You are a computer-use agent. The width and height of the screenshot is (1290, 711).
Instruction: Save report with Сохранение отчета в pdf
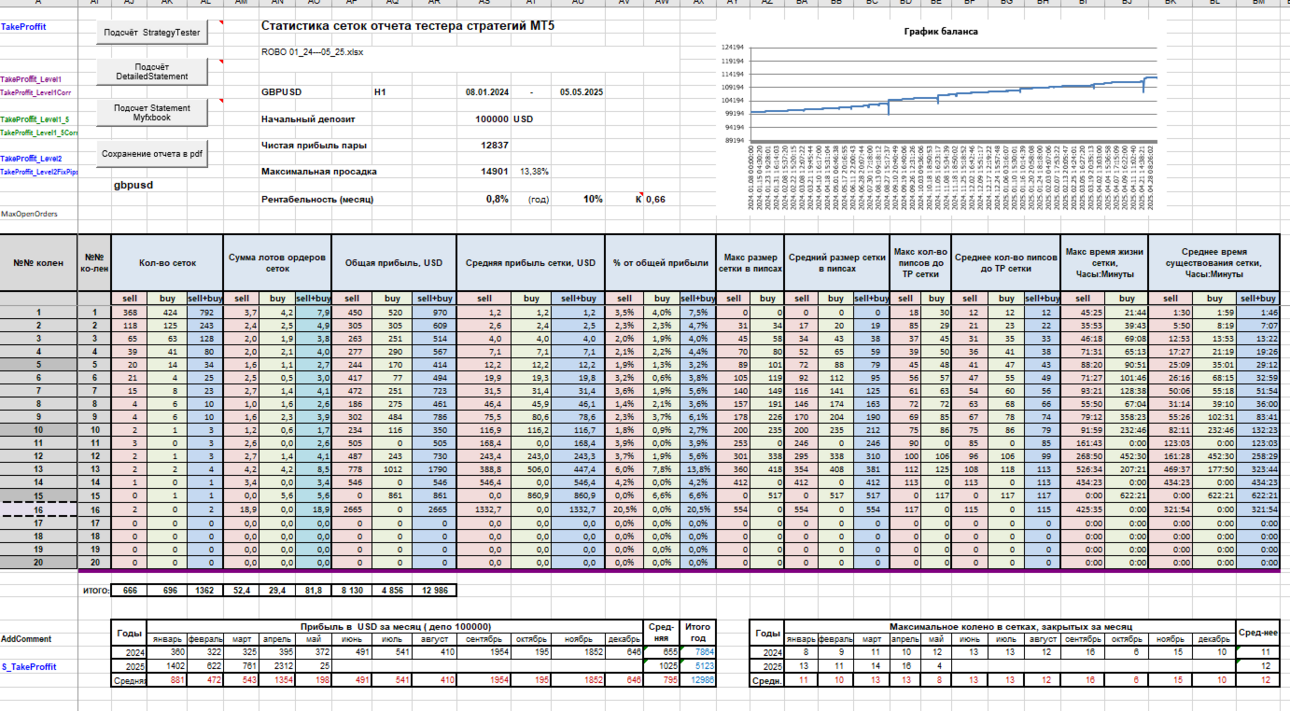152,154
